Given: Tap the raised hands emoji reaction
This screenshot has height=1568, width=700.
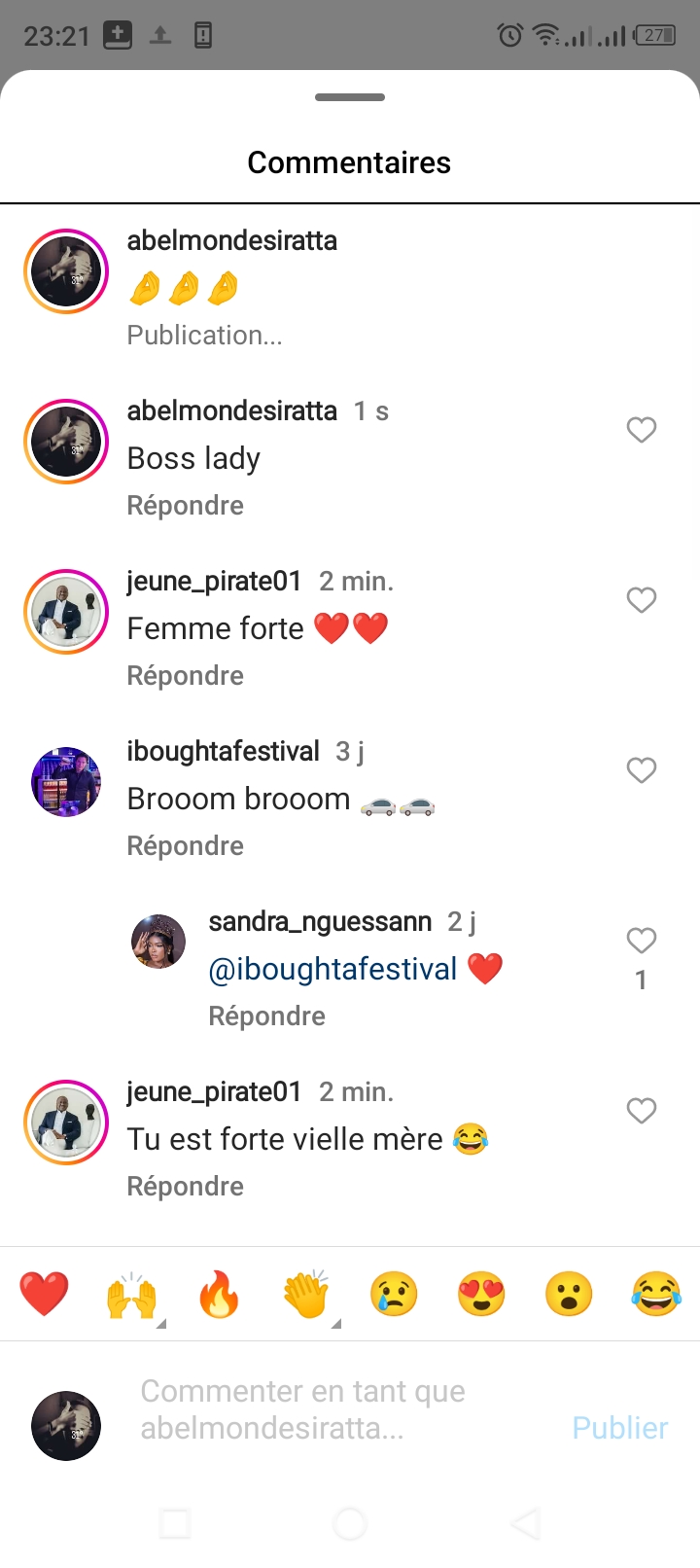Looking at the screenshot, I should 131,1295.
